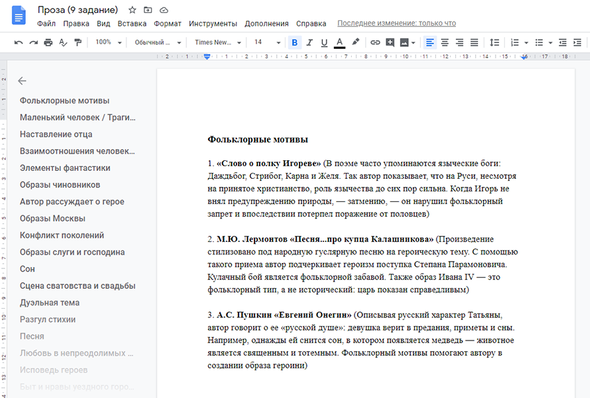Run spell check icon
This screenshot has height=398, width=590.
63,43
